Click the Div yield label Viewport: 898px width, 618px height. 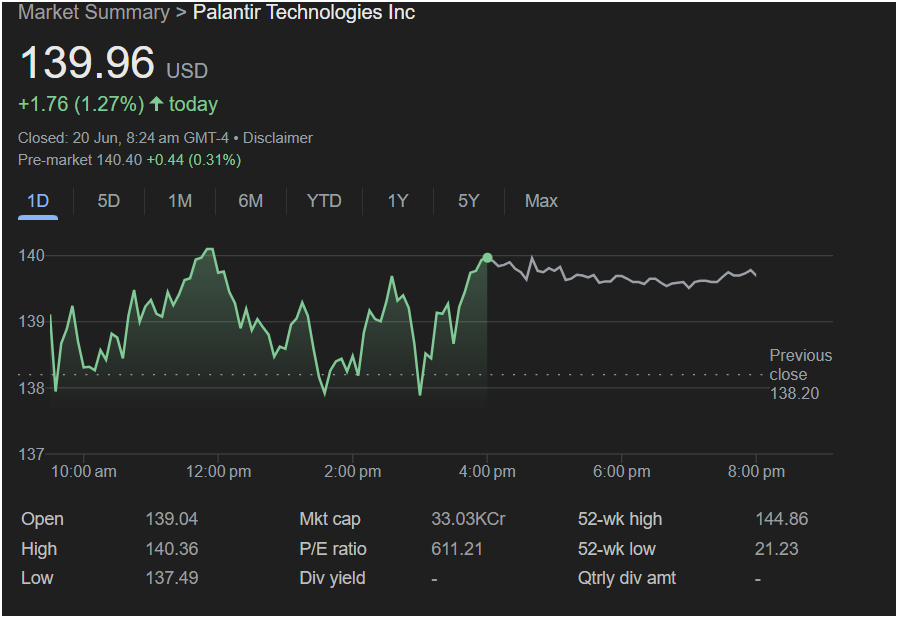click(332, 578)
